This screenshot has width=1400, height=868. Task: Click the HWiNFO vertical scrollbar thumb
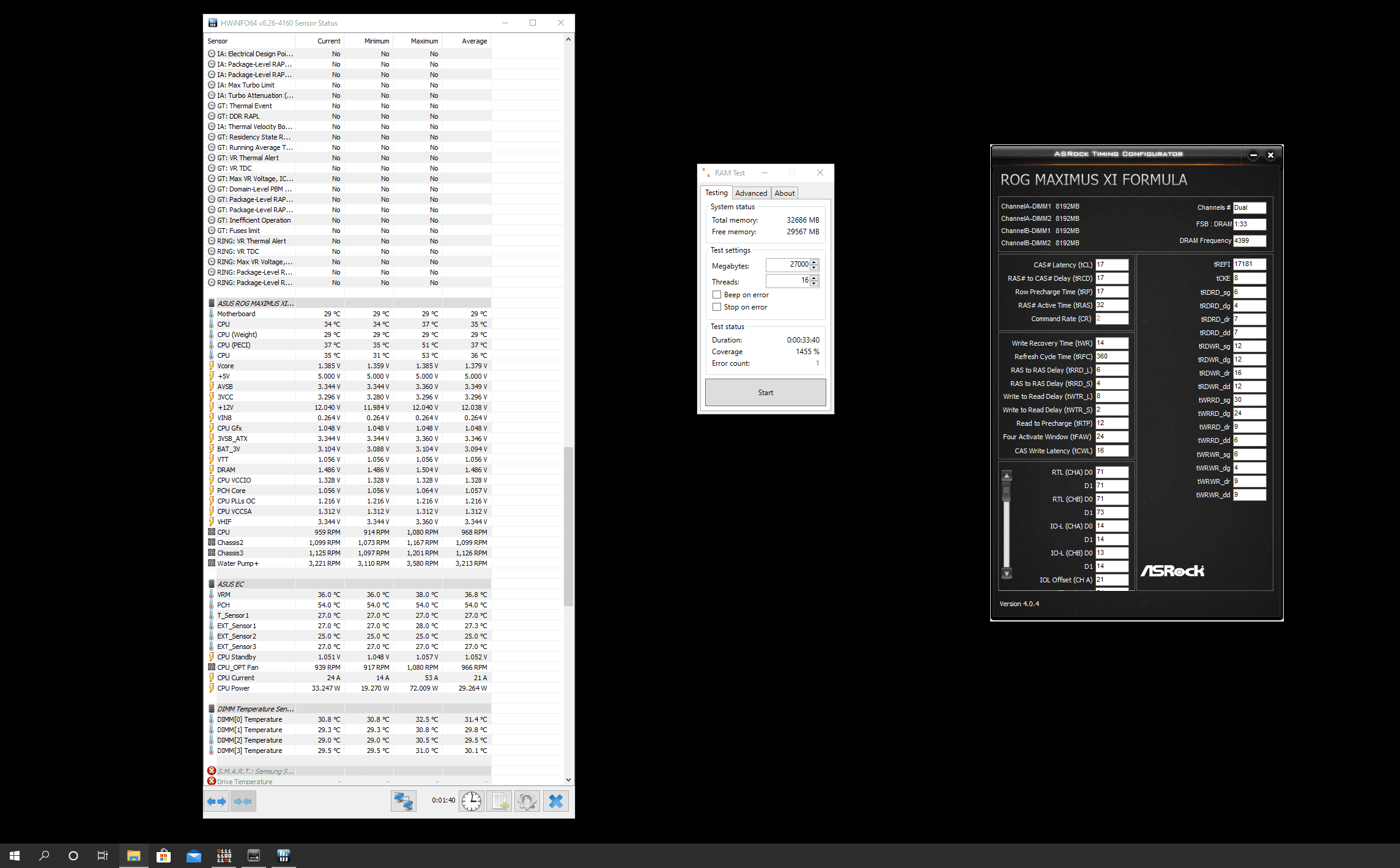(x=568, y=526)
